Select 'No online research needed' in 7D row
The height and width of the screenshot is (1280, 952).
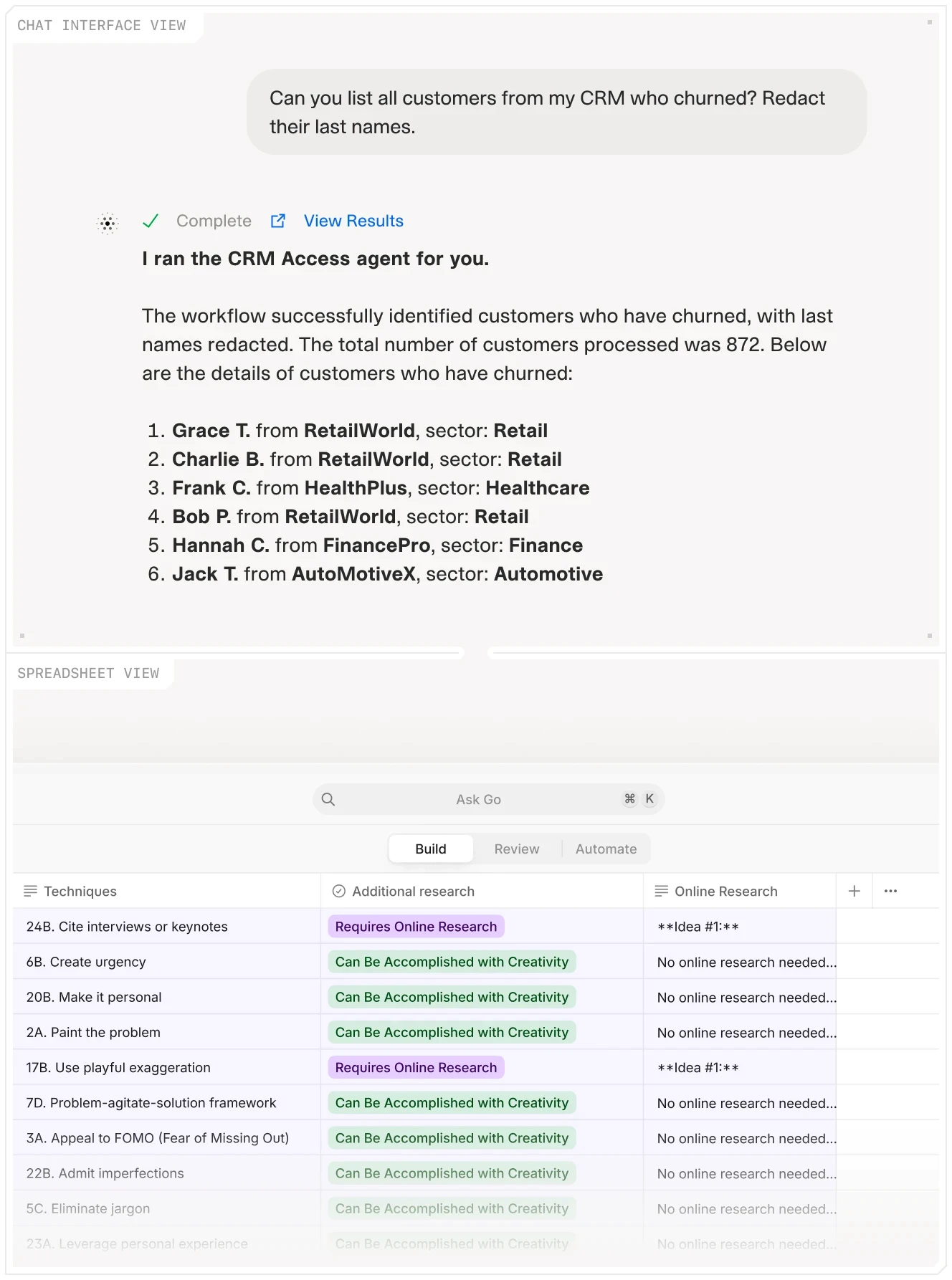tap(740, 1102)
